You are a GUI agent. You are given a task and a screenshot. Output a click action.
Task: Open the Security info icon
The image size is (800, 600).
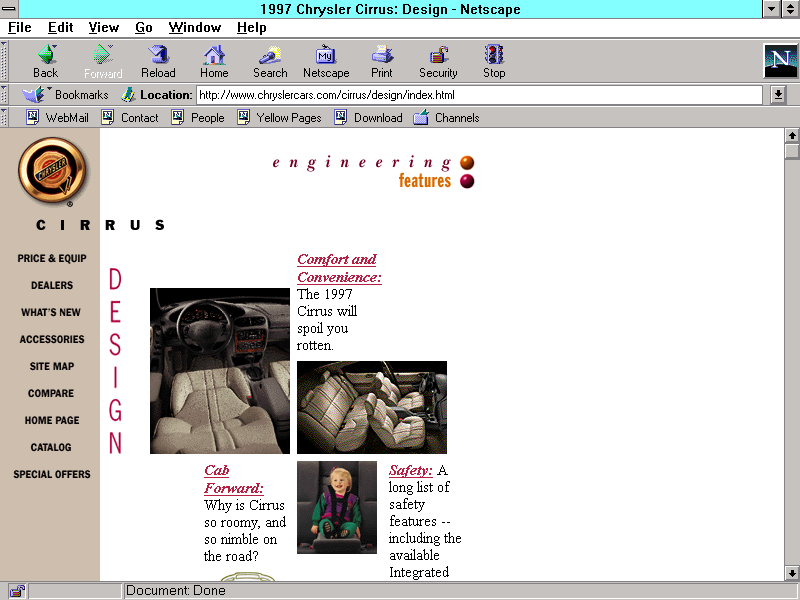(x=438, y=55)
